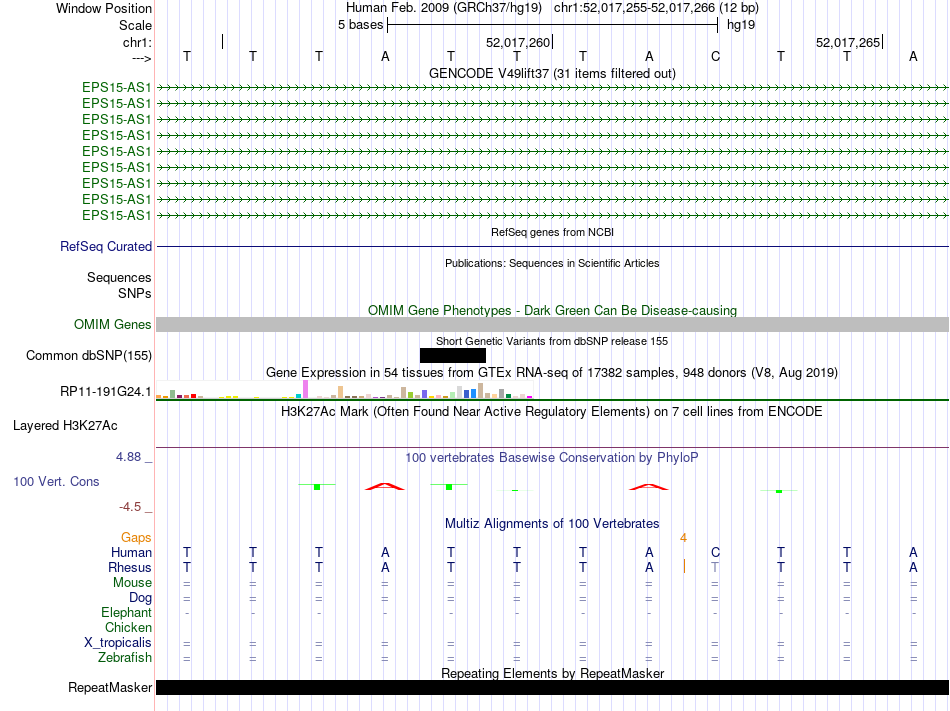Screen dimensions: 950x711
Task: Select the X_tropicalis alignment row label
Action: [118, 643]
